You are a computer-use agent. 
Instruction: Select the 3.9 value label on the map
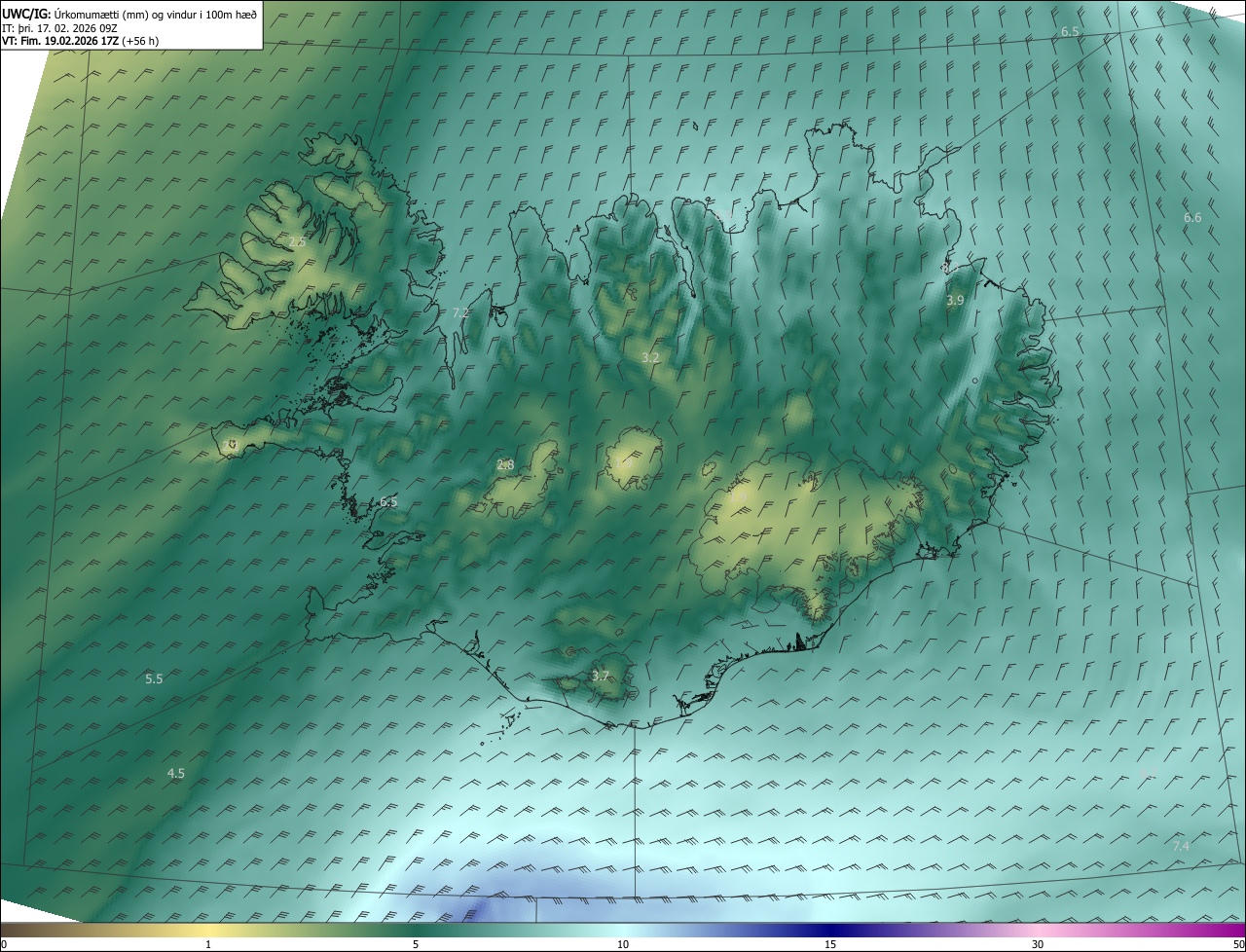(955, 301)
